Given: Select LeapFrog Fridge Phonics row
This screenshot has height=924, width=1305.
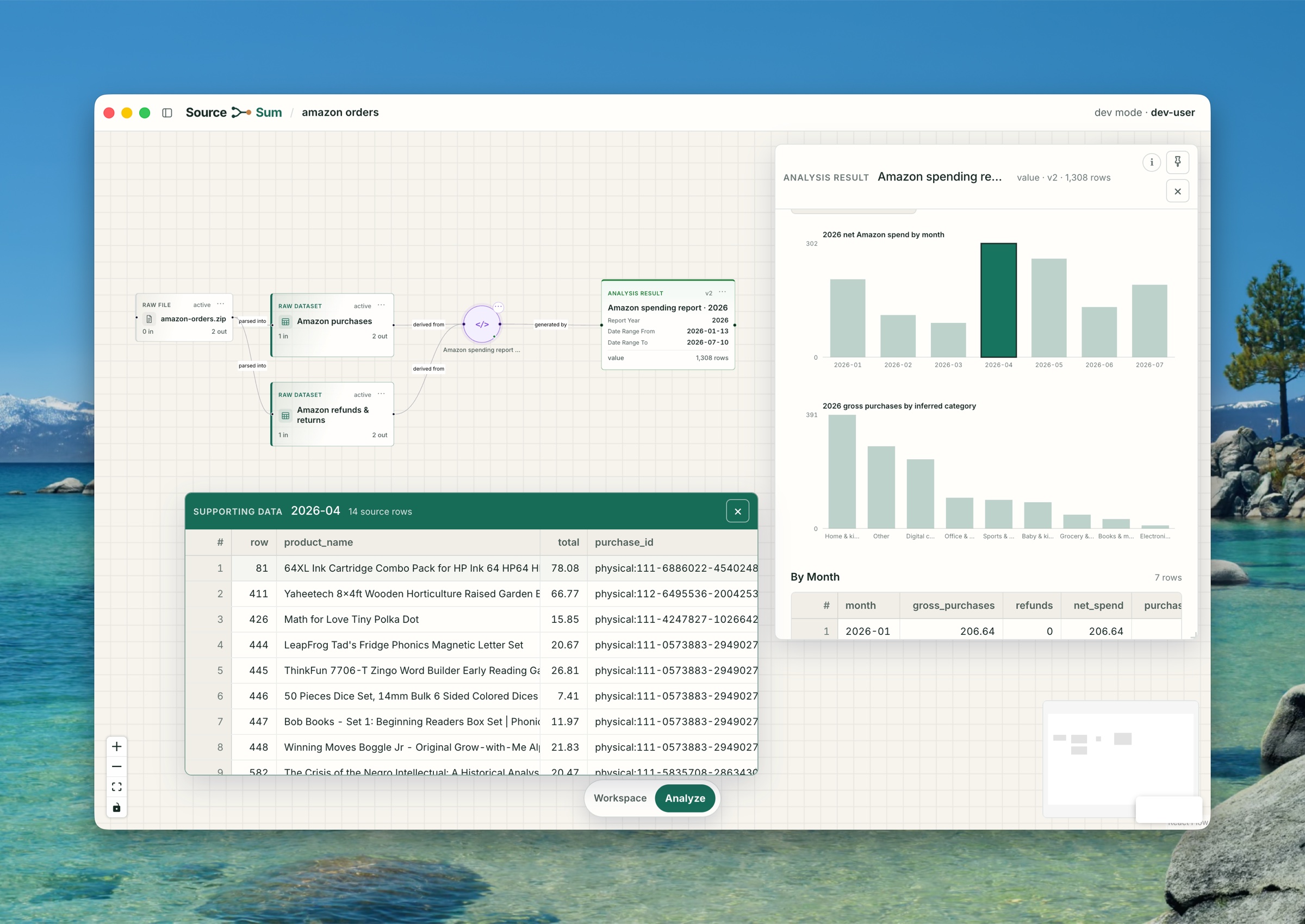Looking at the screenshot, I should pyautogui.click(x=471, y=645).
